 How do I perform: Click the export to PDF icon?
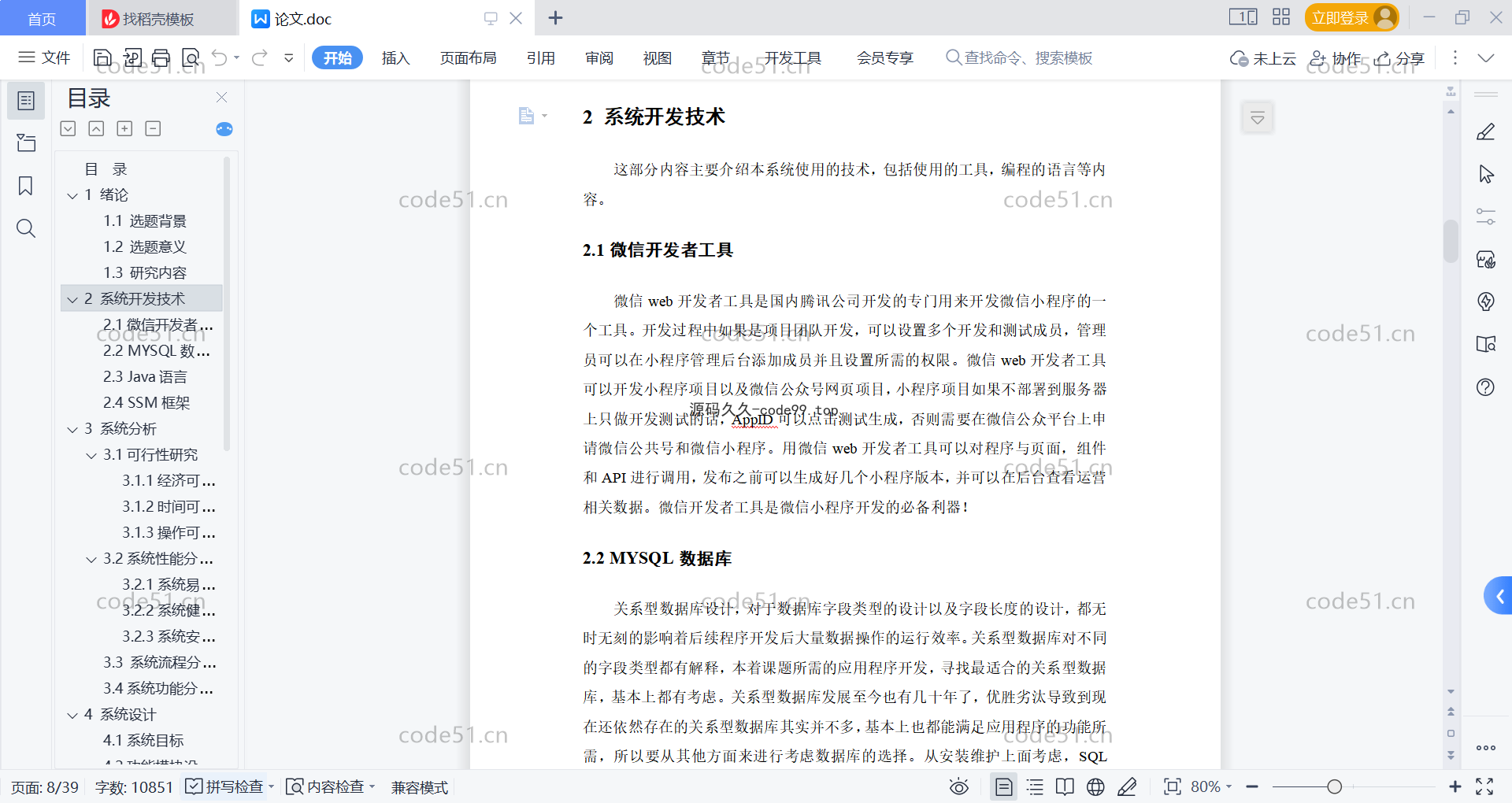132,57
